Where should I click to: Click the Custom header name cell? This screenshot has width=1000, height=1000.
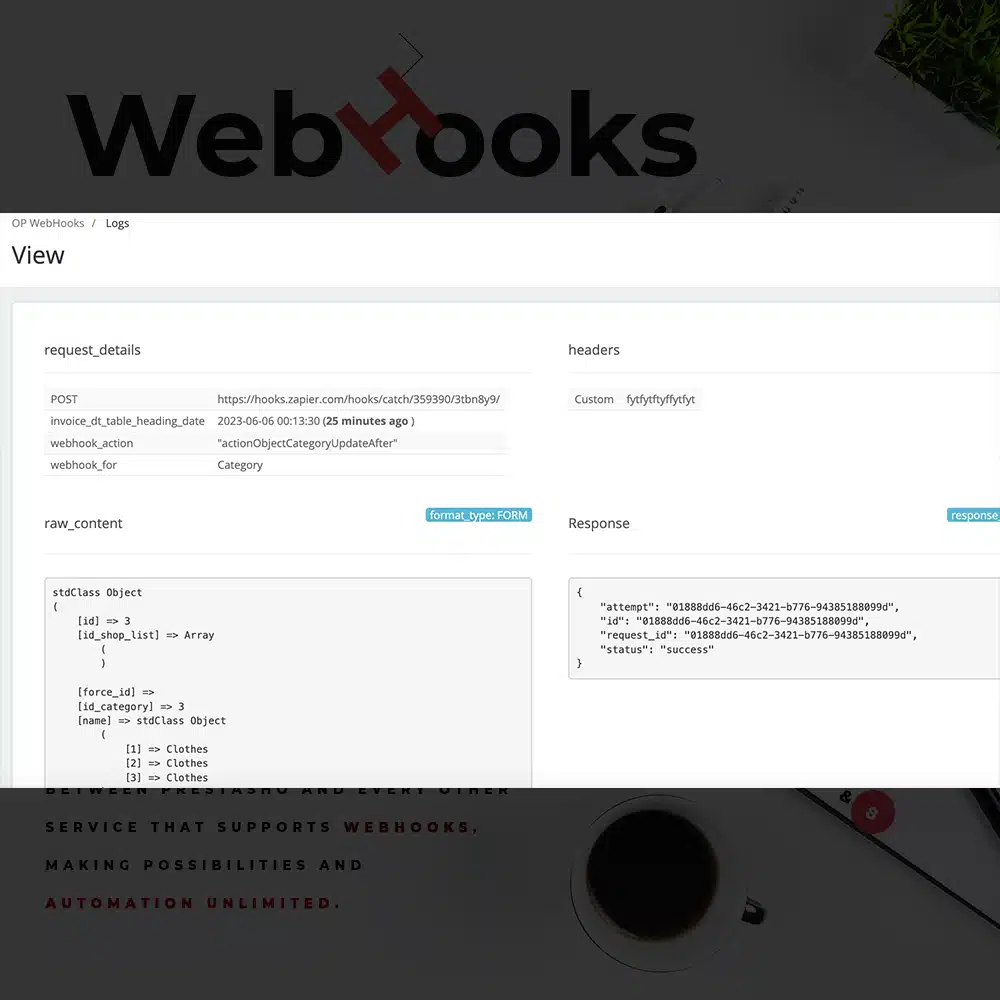tap(594, 399)
